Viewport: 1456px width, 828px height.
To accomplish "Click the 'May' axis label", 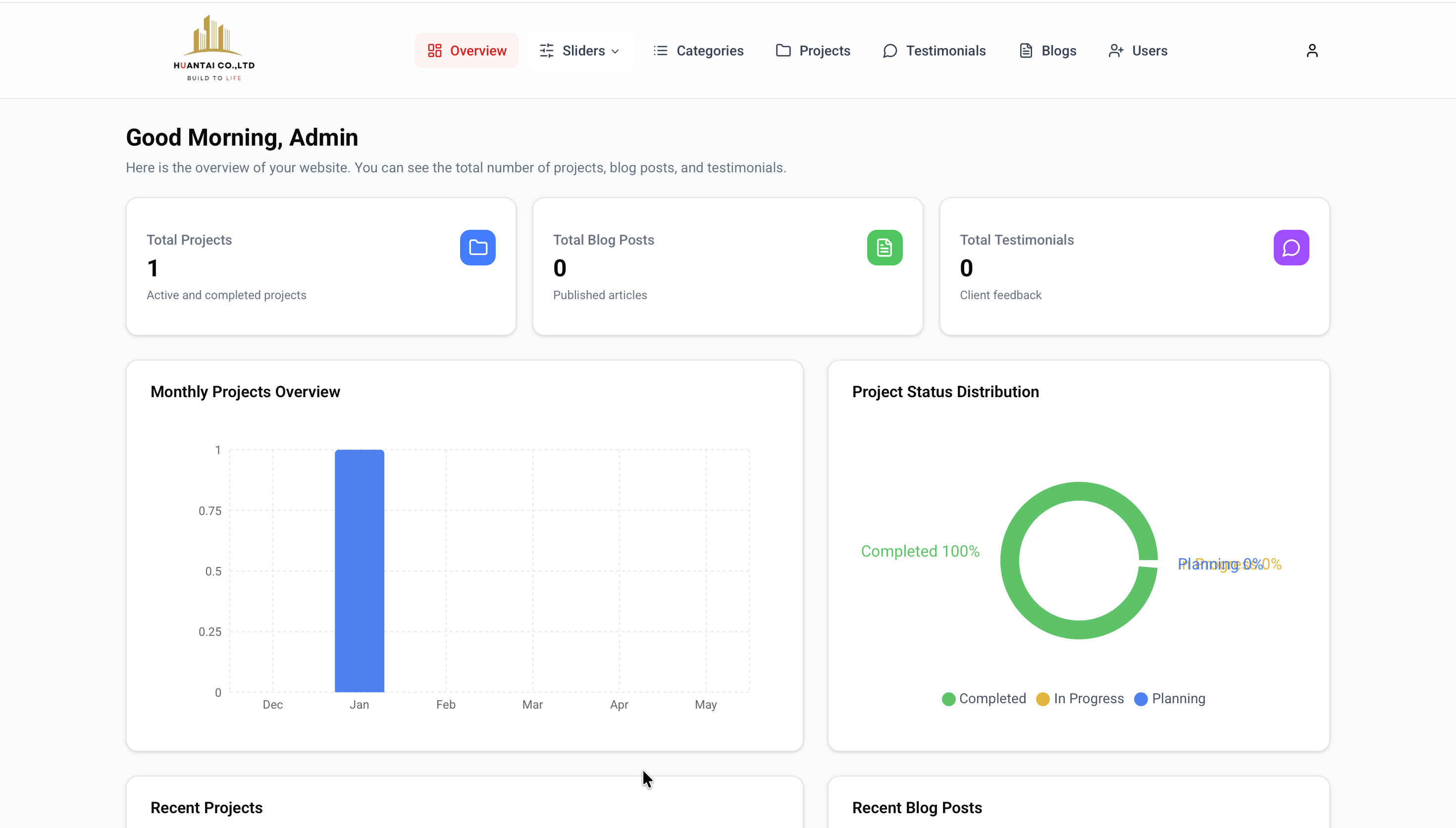I will click(x=706, y=704).
